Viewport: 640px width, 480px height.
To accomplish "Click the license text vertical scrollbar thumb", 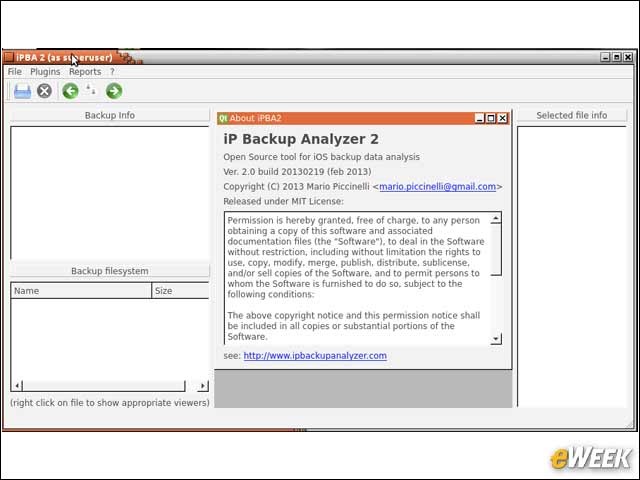I will (496, 249).
